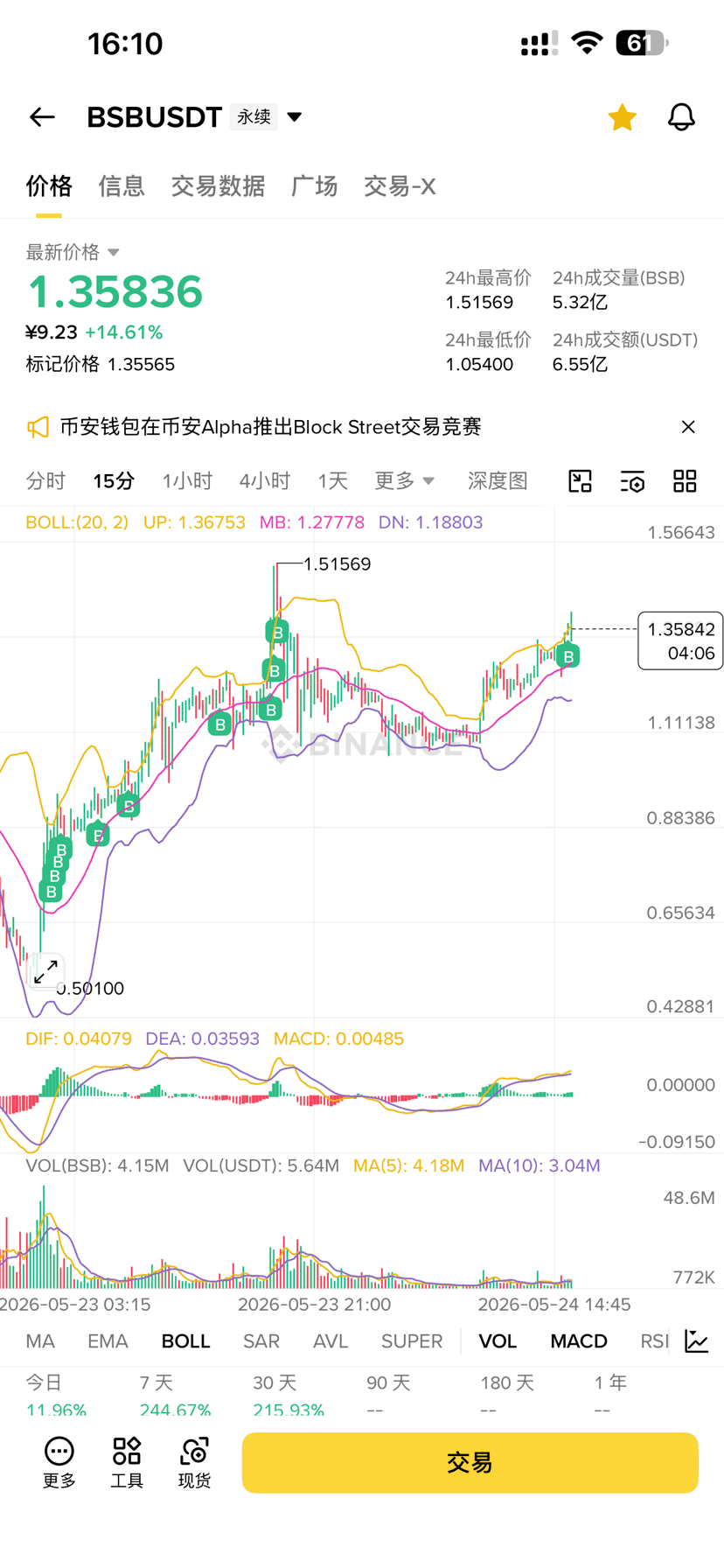The width and height of the screenshot is (724, 1568).
Task: Tap the 180 天 performance column
Action: (507, 1396)
